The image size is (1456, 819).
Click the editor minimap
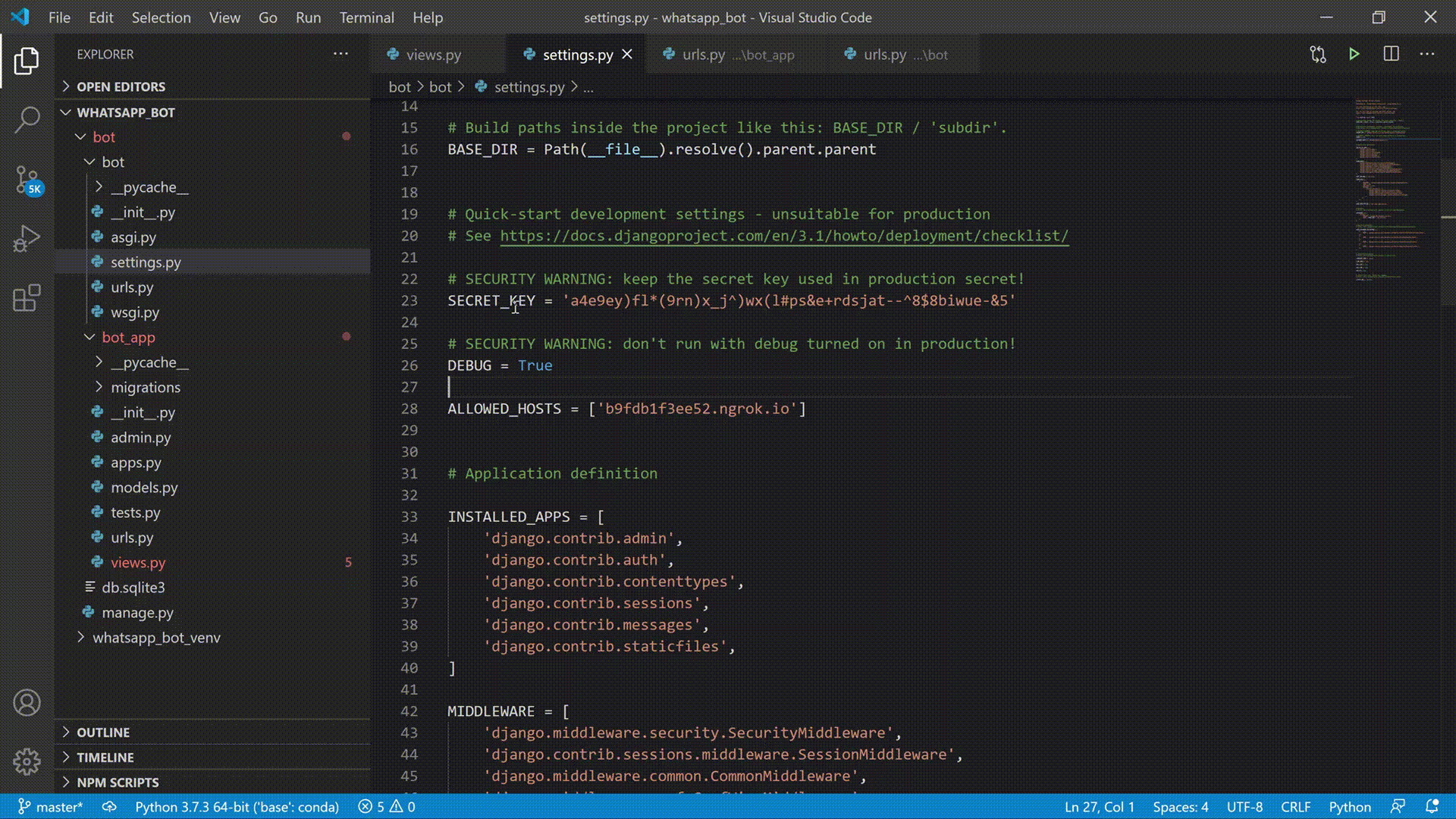tap(1395, 190)
